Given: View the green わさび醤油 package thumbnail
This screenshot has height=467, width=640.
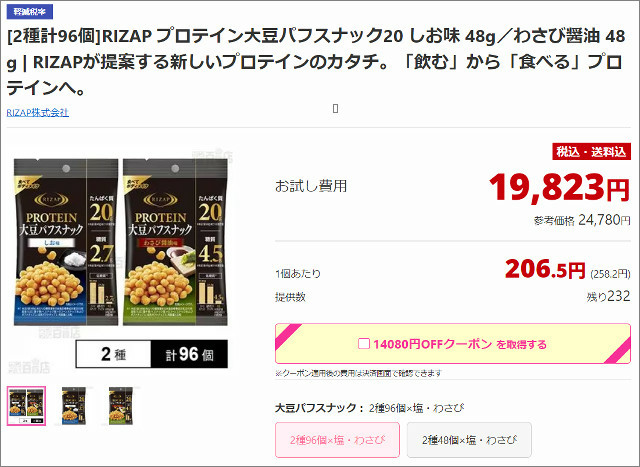Looking at the screenshot, I should pyautogui.click(x=121, y=406).
